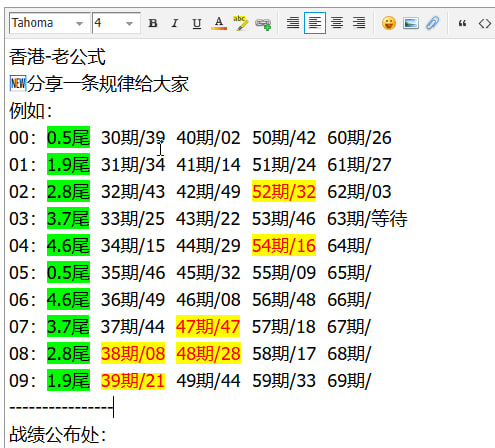Click the text 例如:
This screenshot has width=495, height=448.
click(31, 111)
